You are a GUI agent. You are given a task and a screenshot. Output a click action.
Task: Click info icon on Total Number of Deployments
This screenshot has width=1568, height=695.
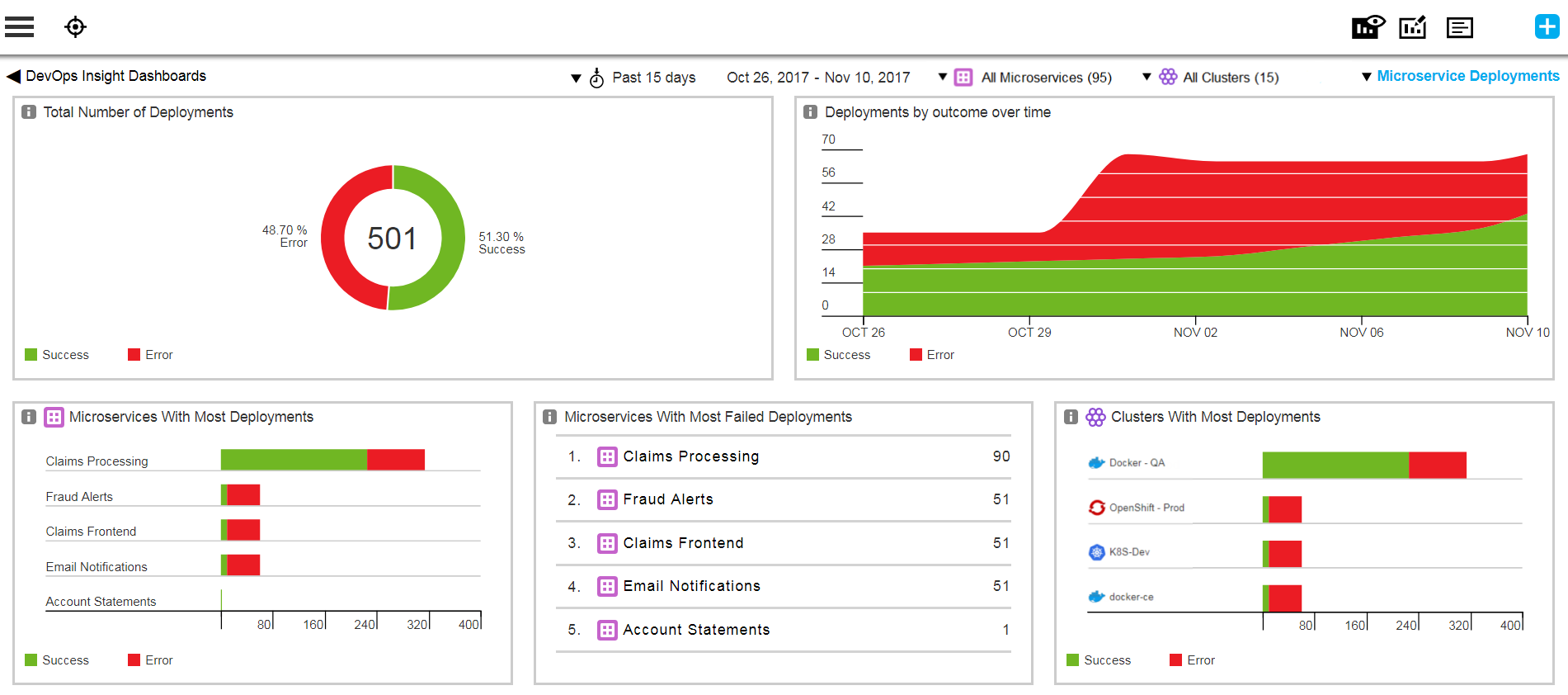click(29, 112)
